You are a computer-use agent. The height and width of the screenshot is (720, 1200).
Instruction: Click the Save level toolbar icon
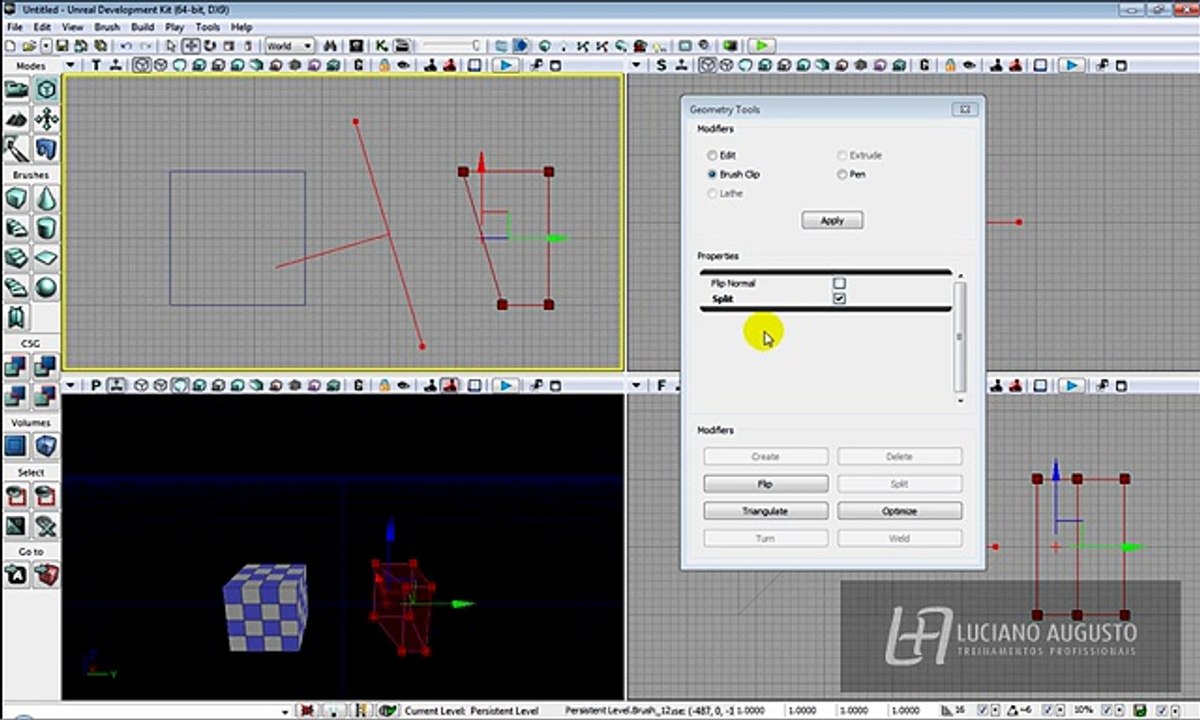pos(62,46)
